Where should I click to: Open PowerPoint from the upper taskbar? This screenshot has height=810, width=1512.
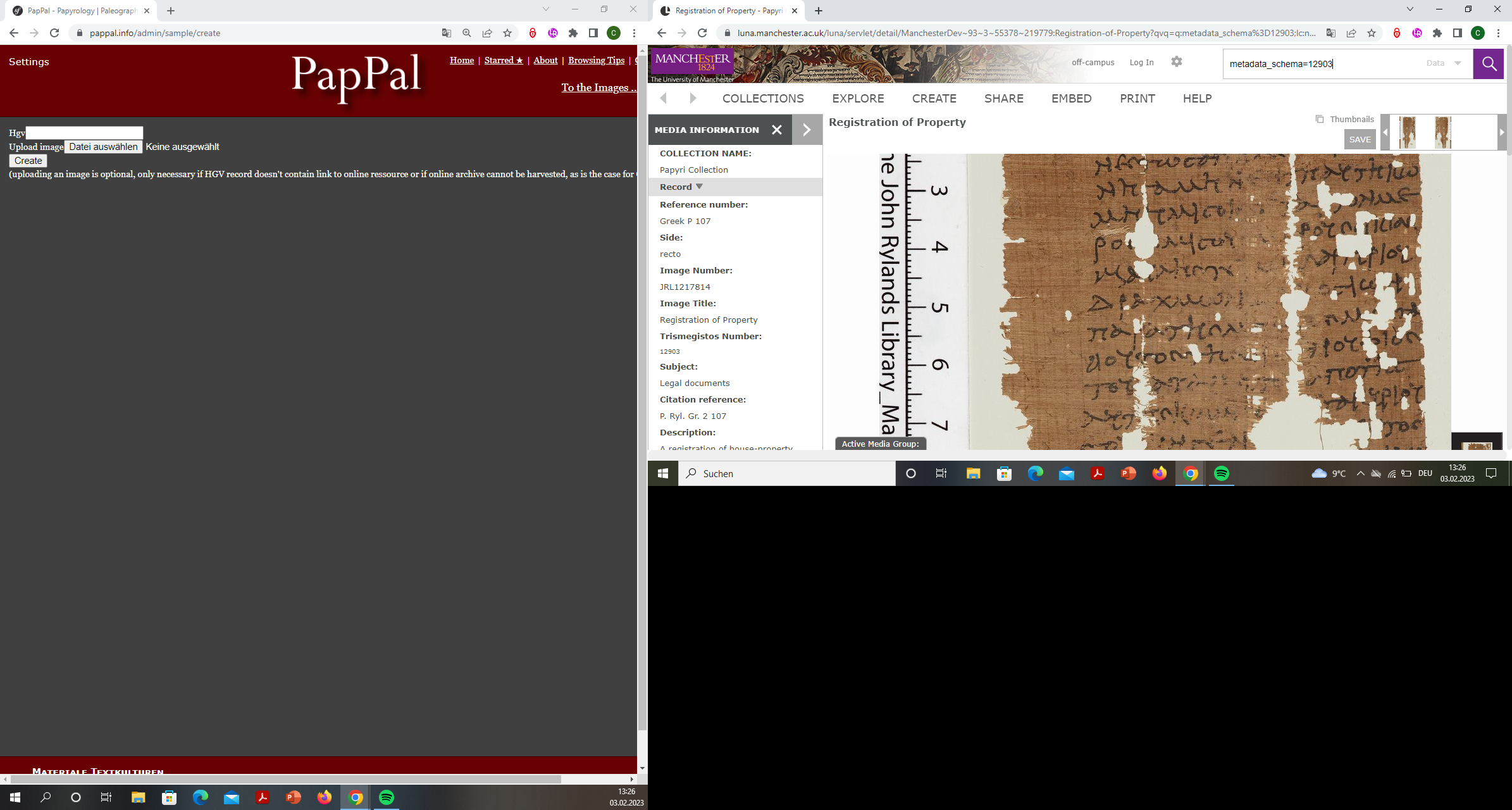[1128, 473]
